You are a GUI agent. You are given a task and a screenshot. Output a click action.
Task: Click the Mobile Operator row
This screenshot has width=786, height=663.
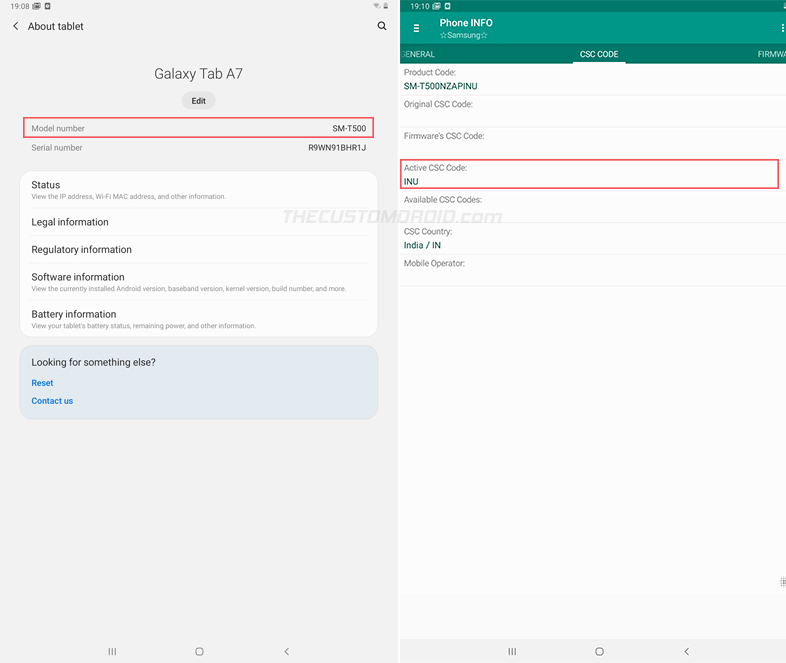593,270
